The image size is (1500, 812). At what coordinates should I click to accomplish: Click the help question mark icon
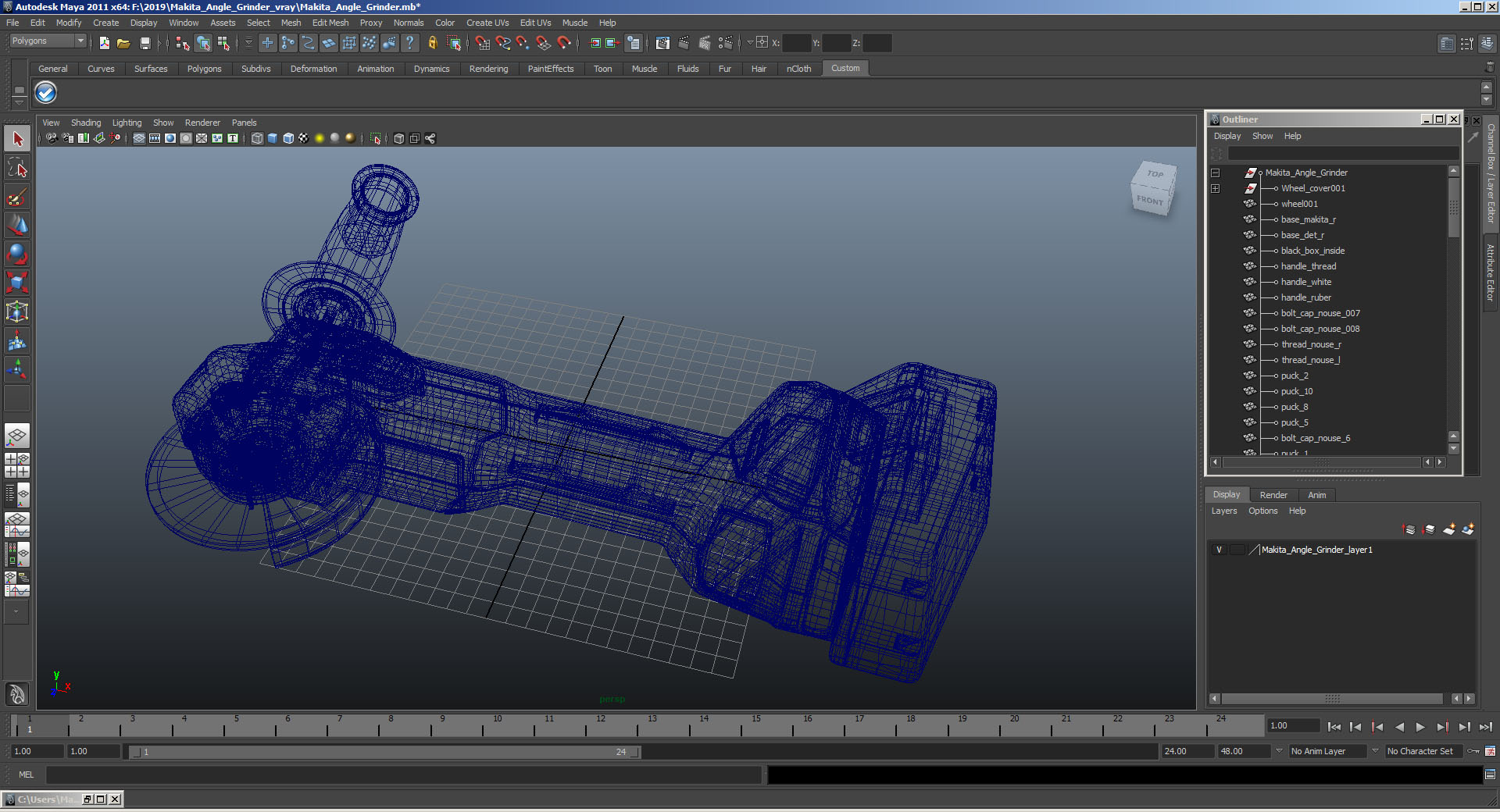tap(409, 43)
